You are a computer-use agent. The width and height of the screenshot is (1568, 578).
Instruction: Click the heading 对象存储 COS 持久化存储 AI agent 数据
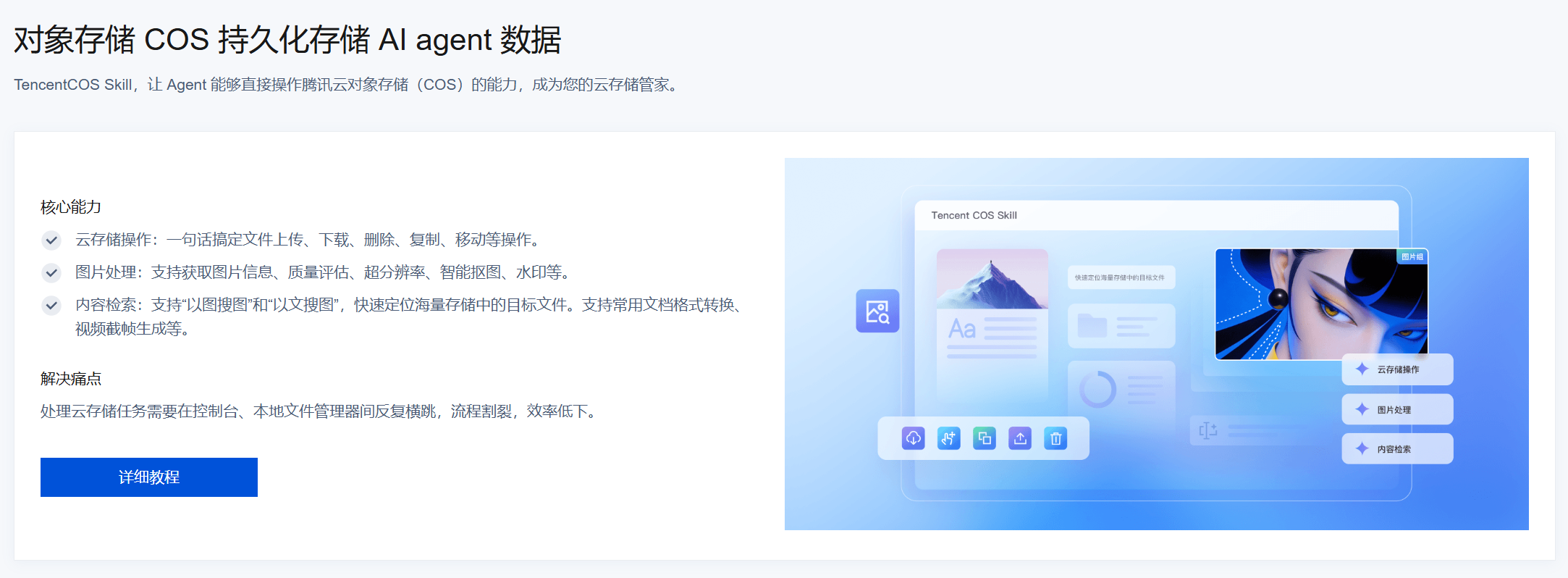click(x=287, y=40)
